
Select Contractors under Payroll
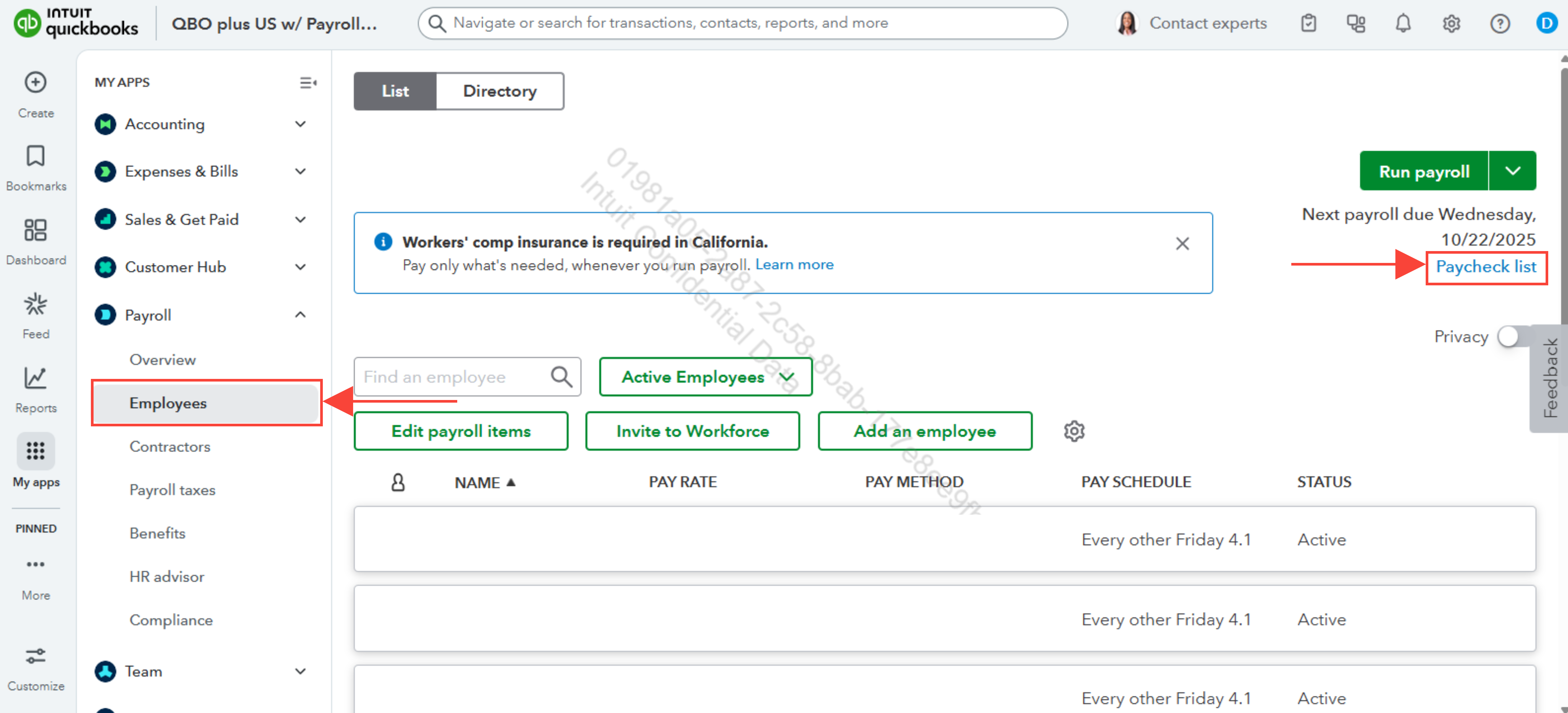(x=170, y=446)
